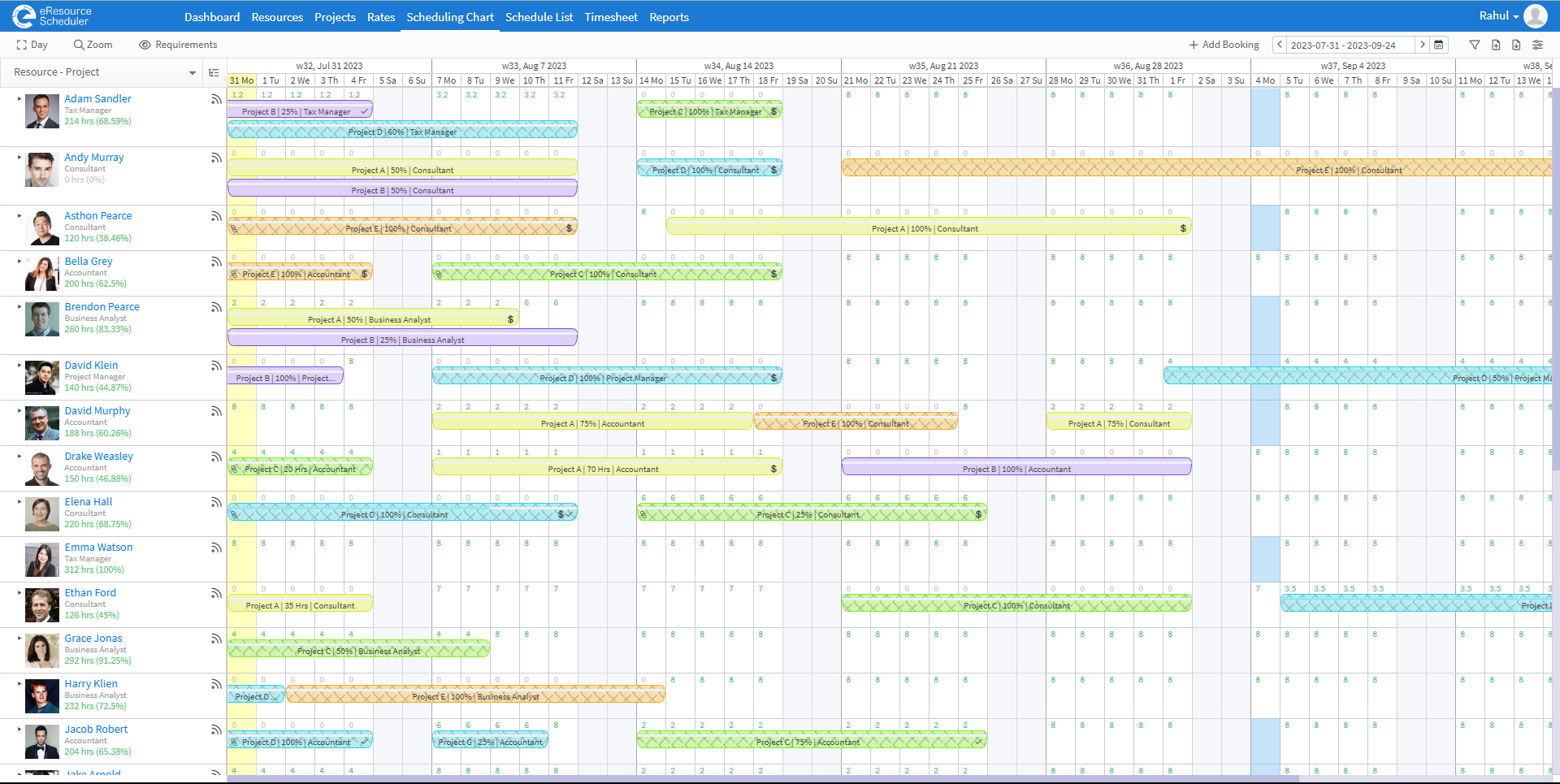Screen dimensions: 1560x784
Task: Open the filter funnel icon
Action: pyautogui.click(x=1475, y=45)
